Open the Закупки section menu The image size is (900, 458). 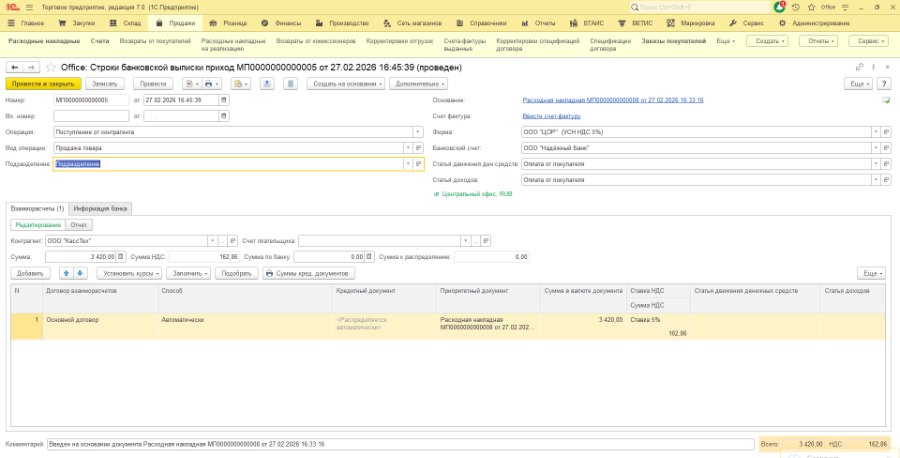77,24
